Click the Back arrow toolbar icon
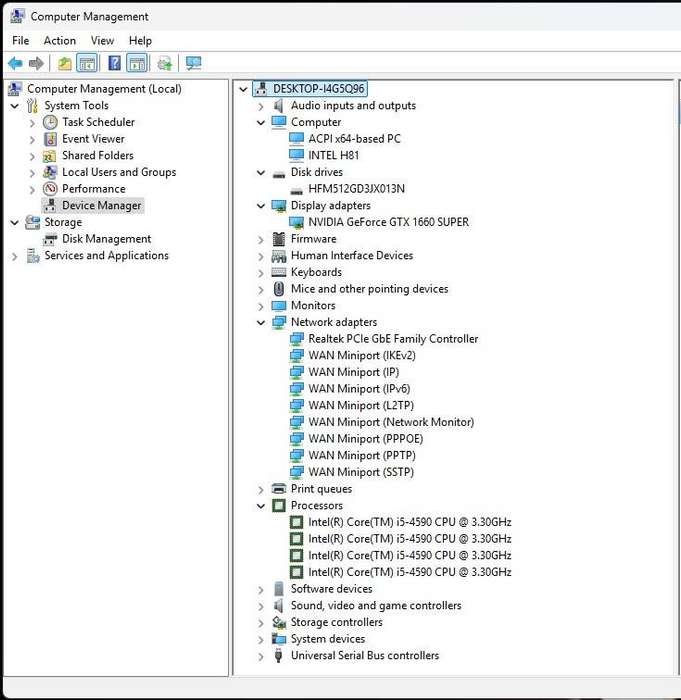Image resolution: width=681 pixels, height=700 pixels. [15, 63]
